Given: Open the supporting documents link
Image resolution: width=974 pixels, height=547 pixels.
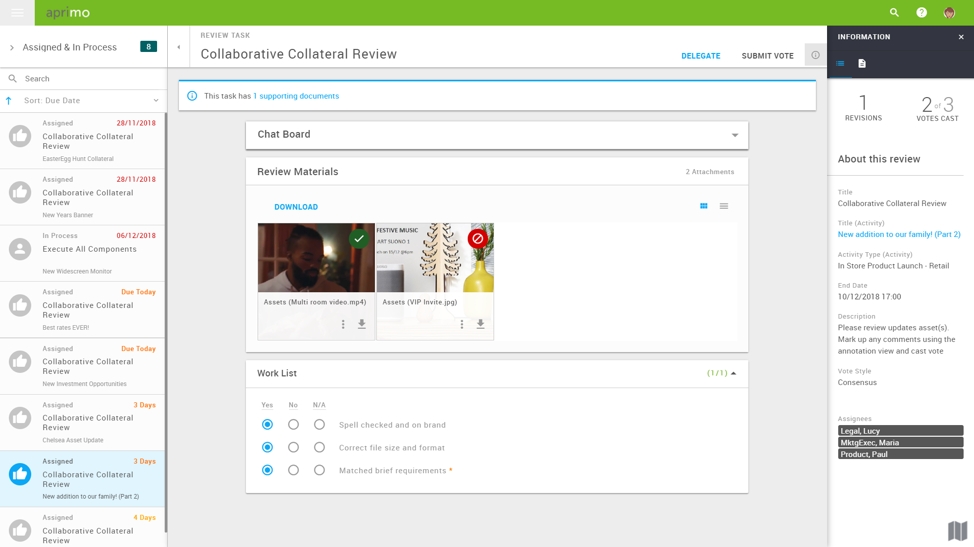Looking at the screenshot, I should tap(298, 96).
